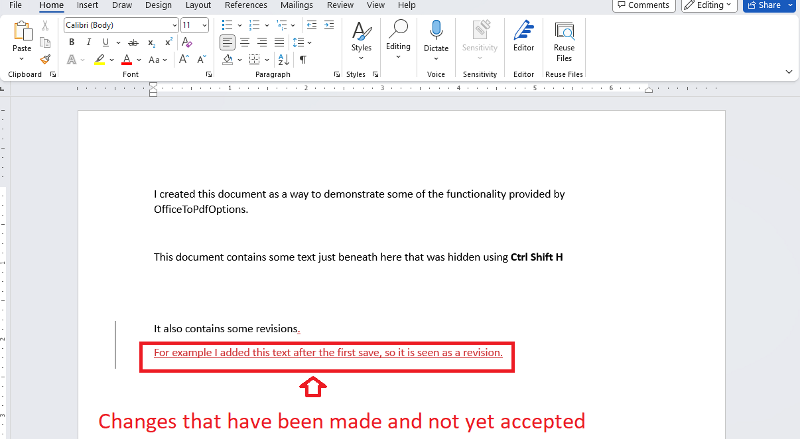
Task: Open the Reuse Files icon
Action: coord(564,31)
